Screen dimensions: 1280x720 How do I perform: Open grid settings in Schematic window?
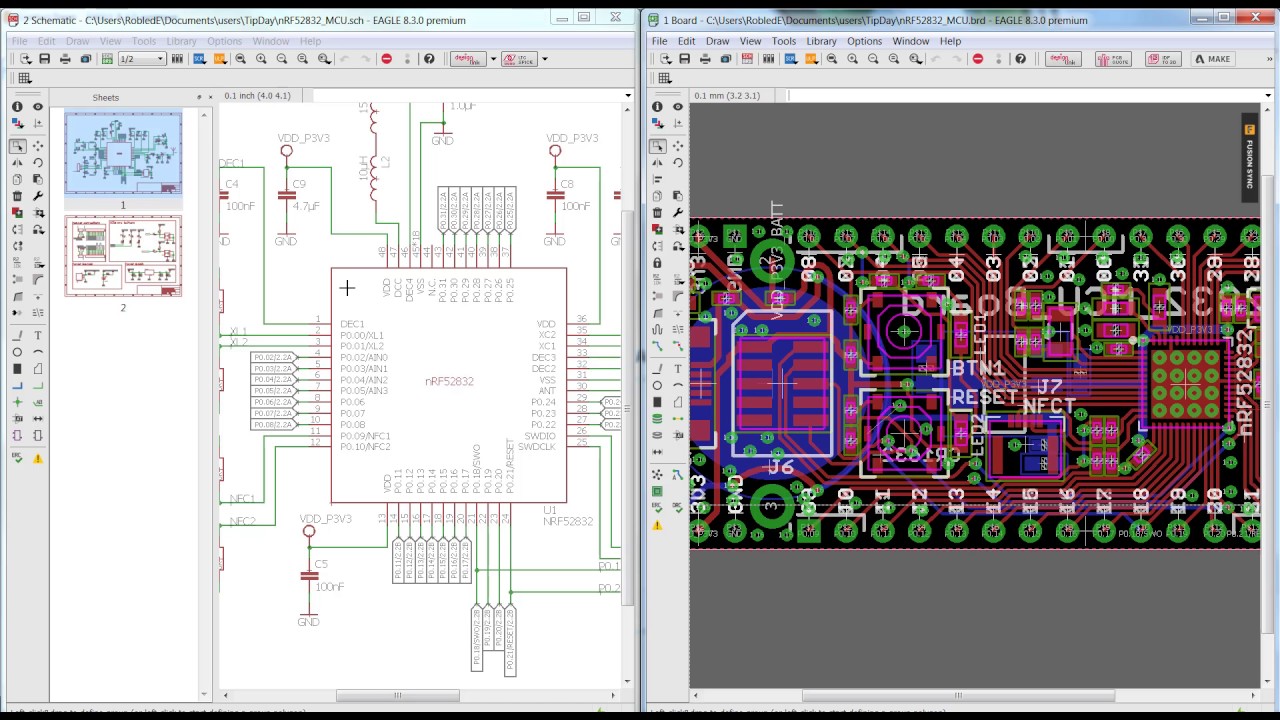click(25, 79)
